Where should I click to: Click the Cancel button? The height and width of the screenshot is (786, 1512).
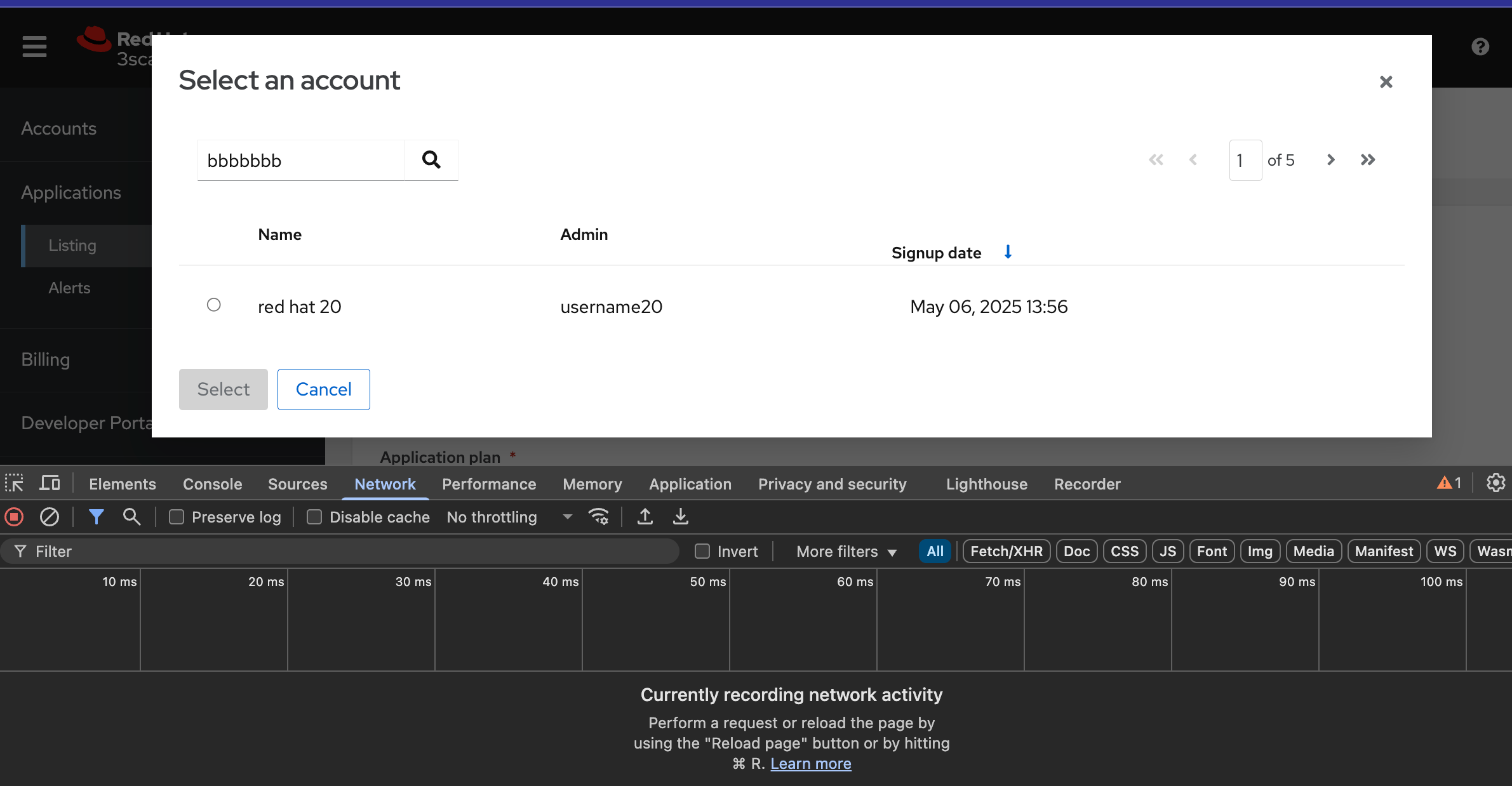pos(323,389)
